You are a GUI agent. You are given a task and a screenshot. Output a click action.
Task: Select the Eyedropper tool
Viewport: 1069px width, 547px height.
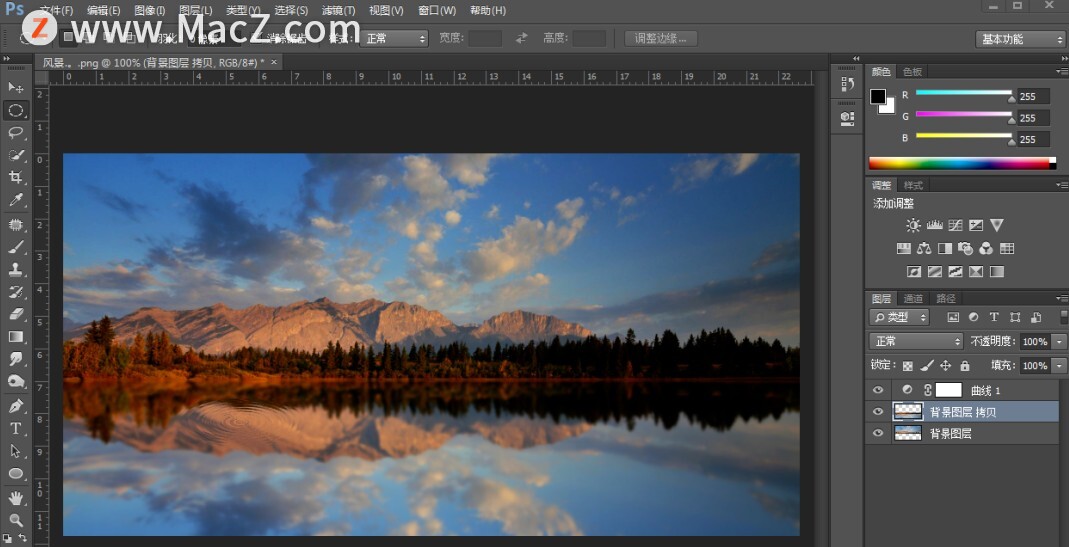[16, 200]
